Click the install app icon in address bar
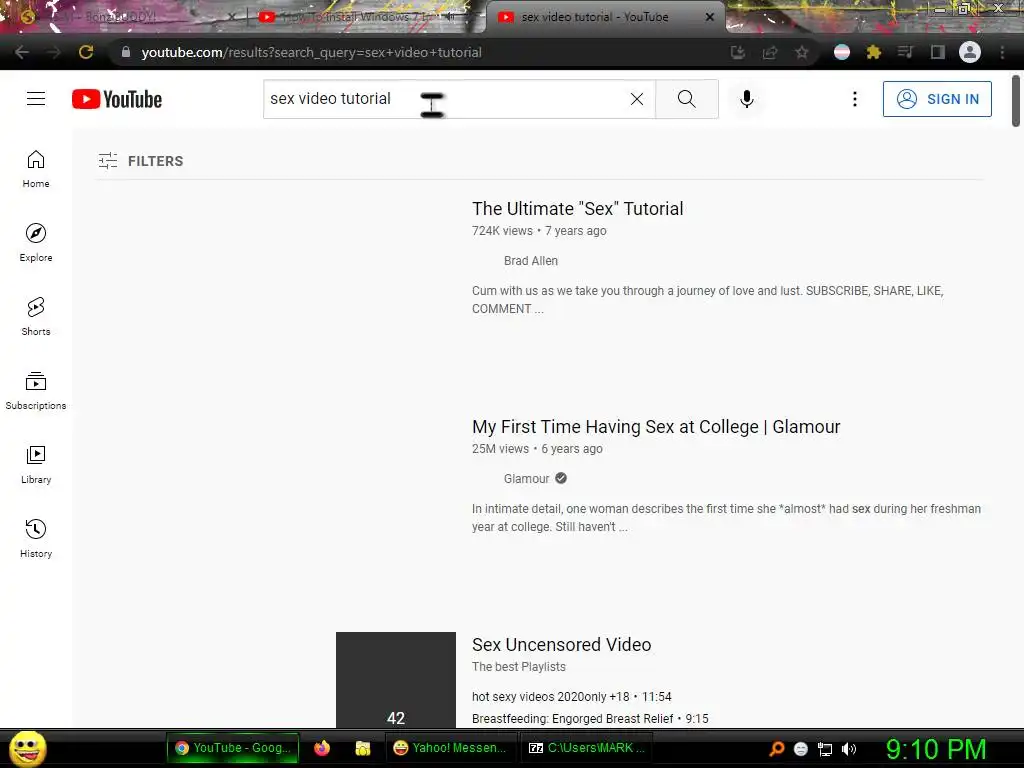This screenshot has width=1024, height=768. [737, 52]
